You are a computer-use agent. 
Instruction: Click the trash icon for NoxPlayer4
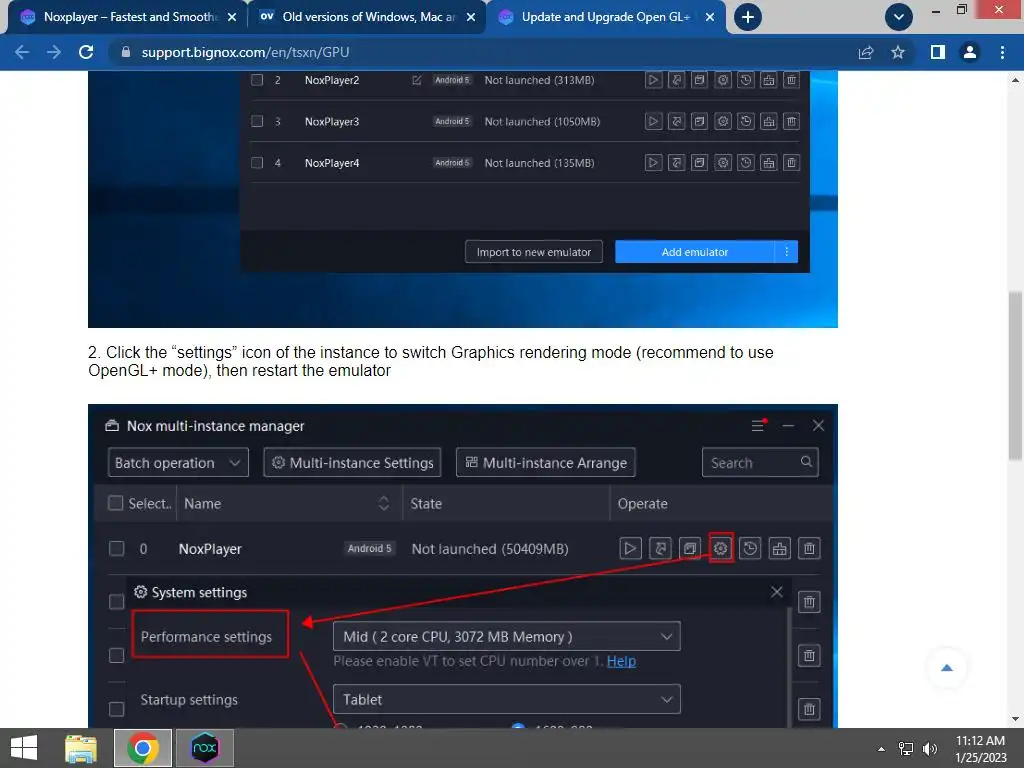point(792,163)
